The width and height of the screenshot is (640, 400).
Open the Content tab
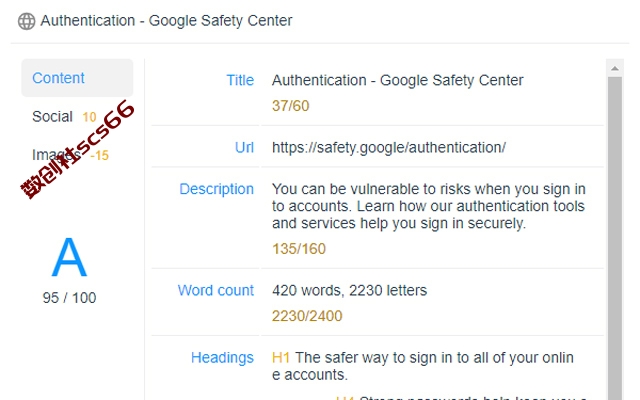coord(77,78)
